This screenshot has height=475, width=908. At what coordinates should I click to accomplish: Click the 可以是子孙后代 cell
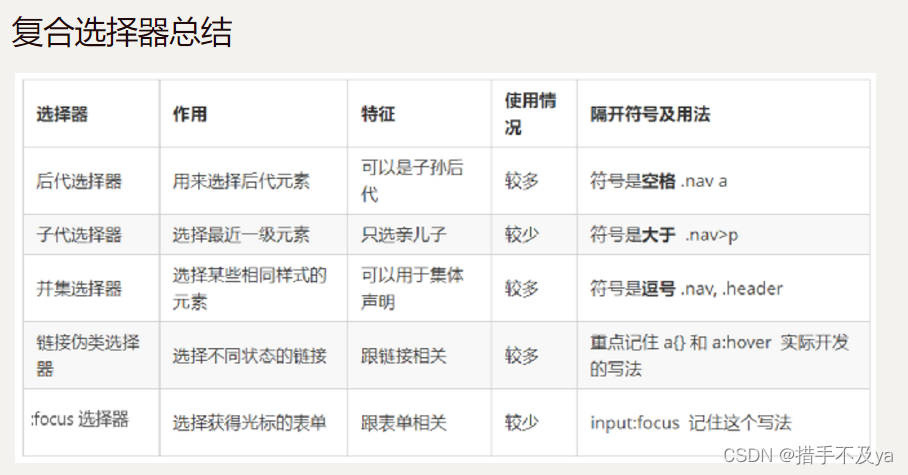pyautogui.click(x=419, y=181)
